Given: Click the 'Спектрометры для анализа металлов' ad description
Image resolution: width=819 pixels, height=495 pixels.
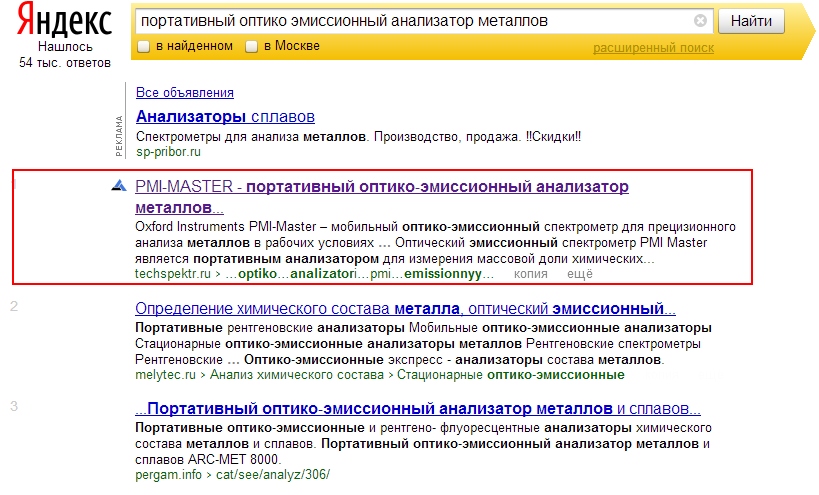Looking at the screenshot, I should (358, 137).
